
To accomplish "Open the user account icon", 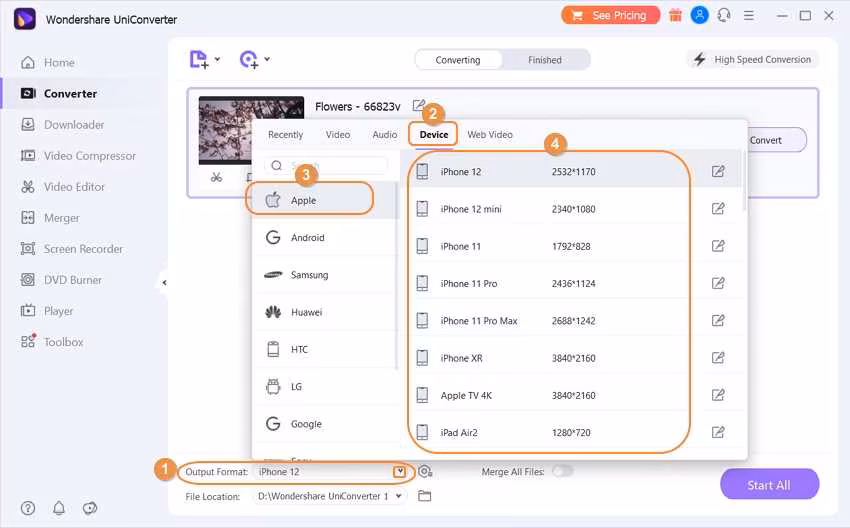I will tap(699, 15).
